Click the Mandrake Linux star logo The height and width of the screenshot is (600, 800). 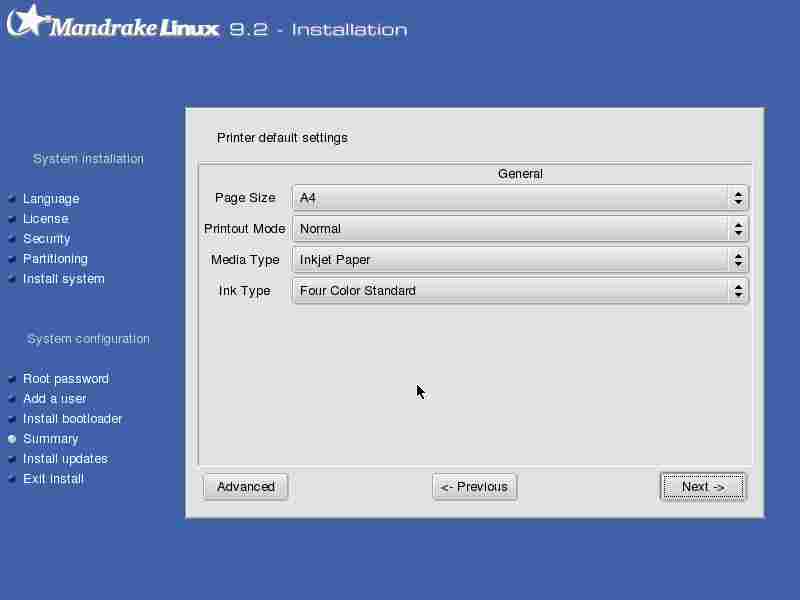[x=27, y=20]
